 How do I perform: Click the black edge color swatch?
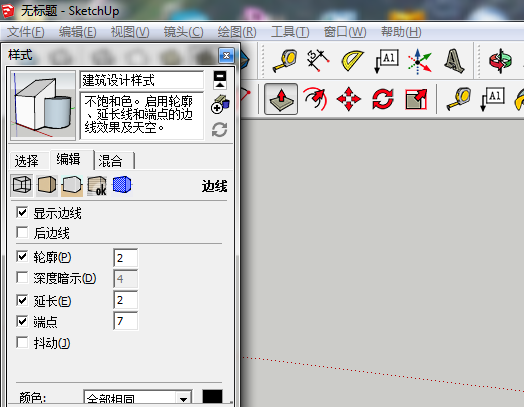213,397
